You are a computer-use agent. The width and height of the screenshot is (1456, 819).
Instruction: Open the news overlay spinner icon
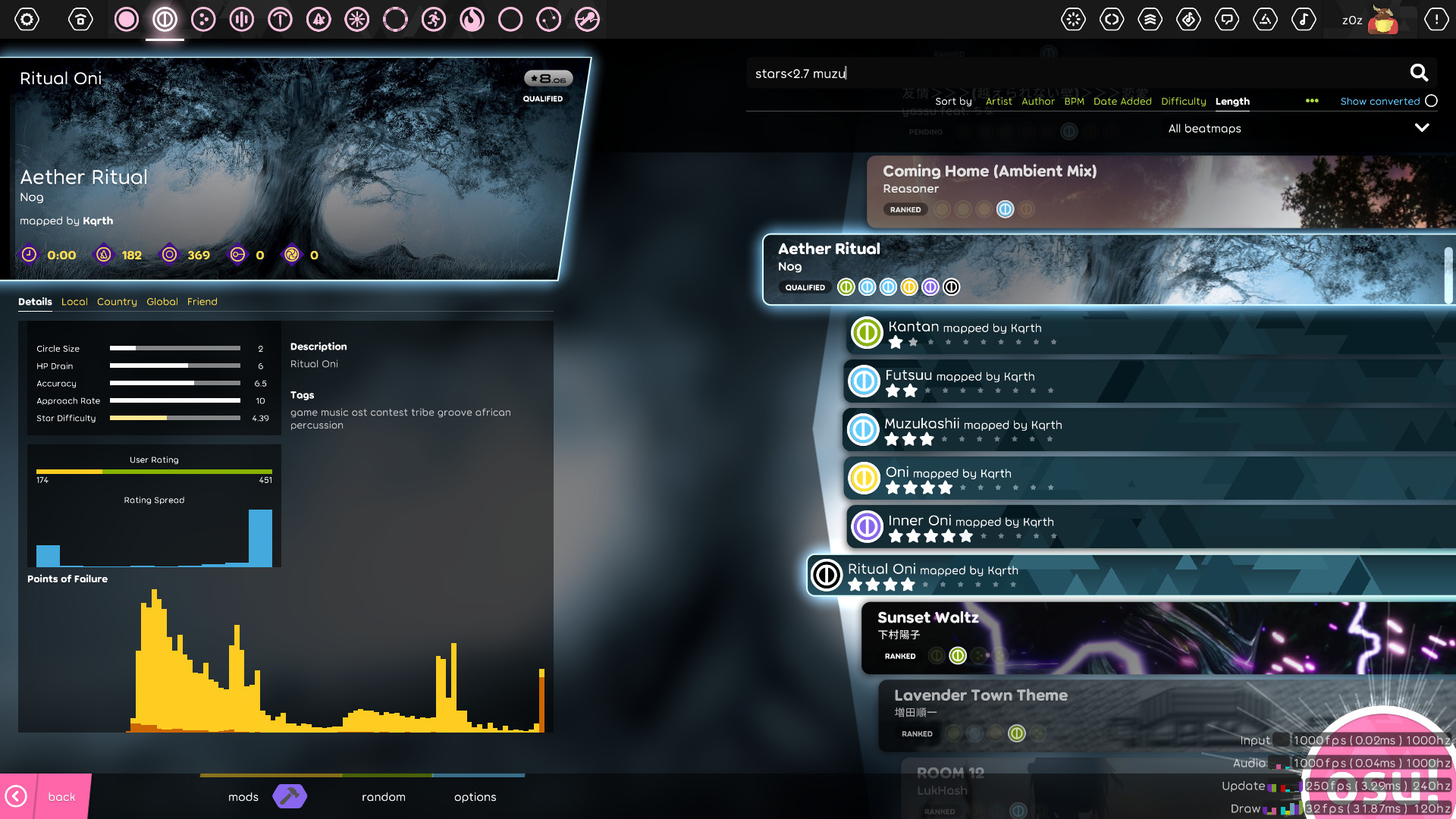point(1073,19)
